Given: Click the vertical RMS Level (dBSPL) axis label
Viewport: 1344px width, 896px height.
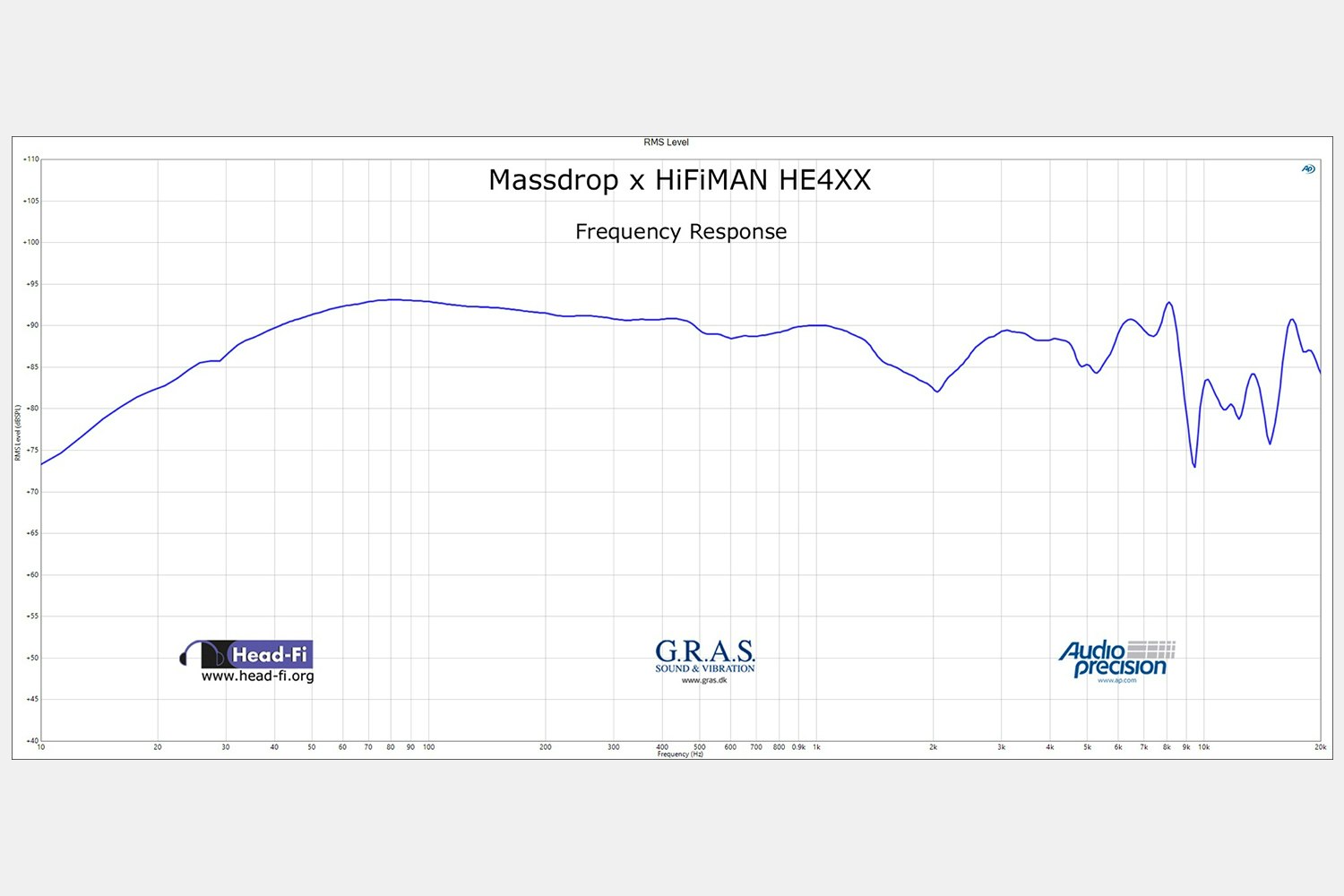Looking at the screenshot, I should point(17,433).
